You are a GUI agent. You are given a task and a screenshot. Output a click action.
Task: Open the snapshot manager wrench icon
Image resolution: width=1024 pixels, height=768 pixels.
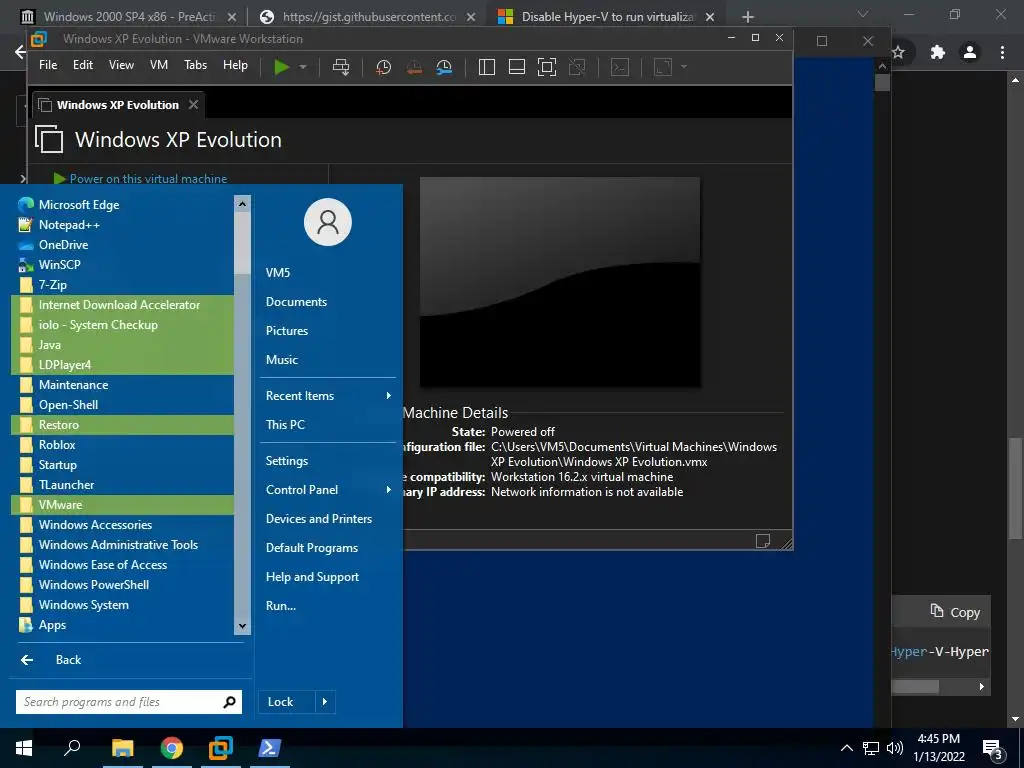coord(444,67)
